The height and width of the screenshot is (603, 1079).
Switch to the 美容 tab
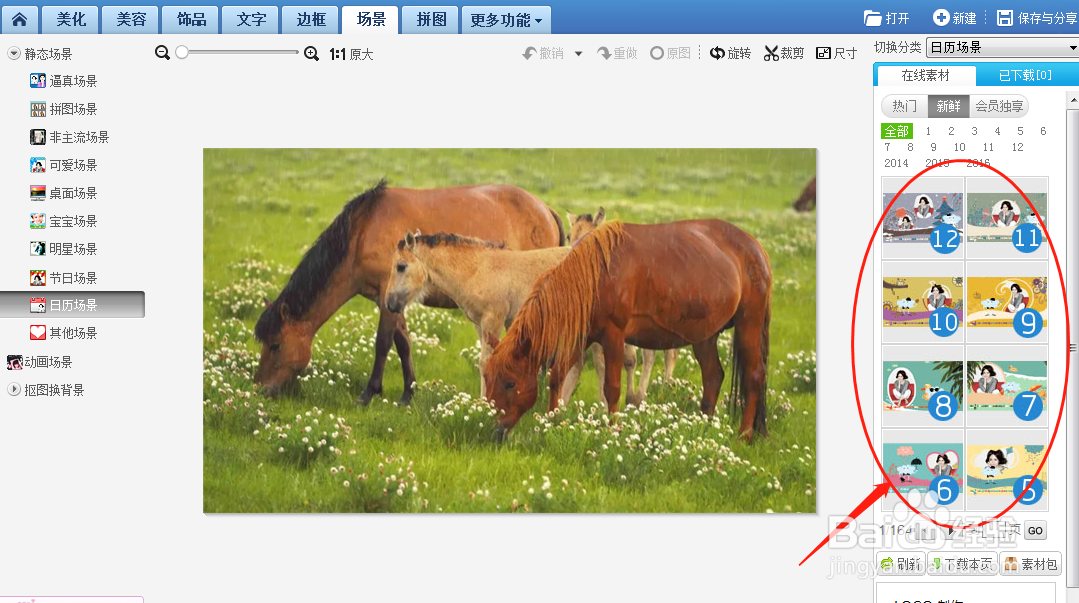(x=131, y=19)
